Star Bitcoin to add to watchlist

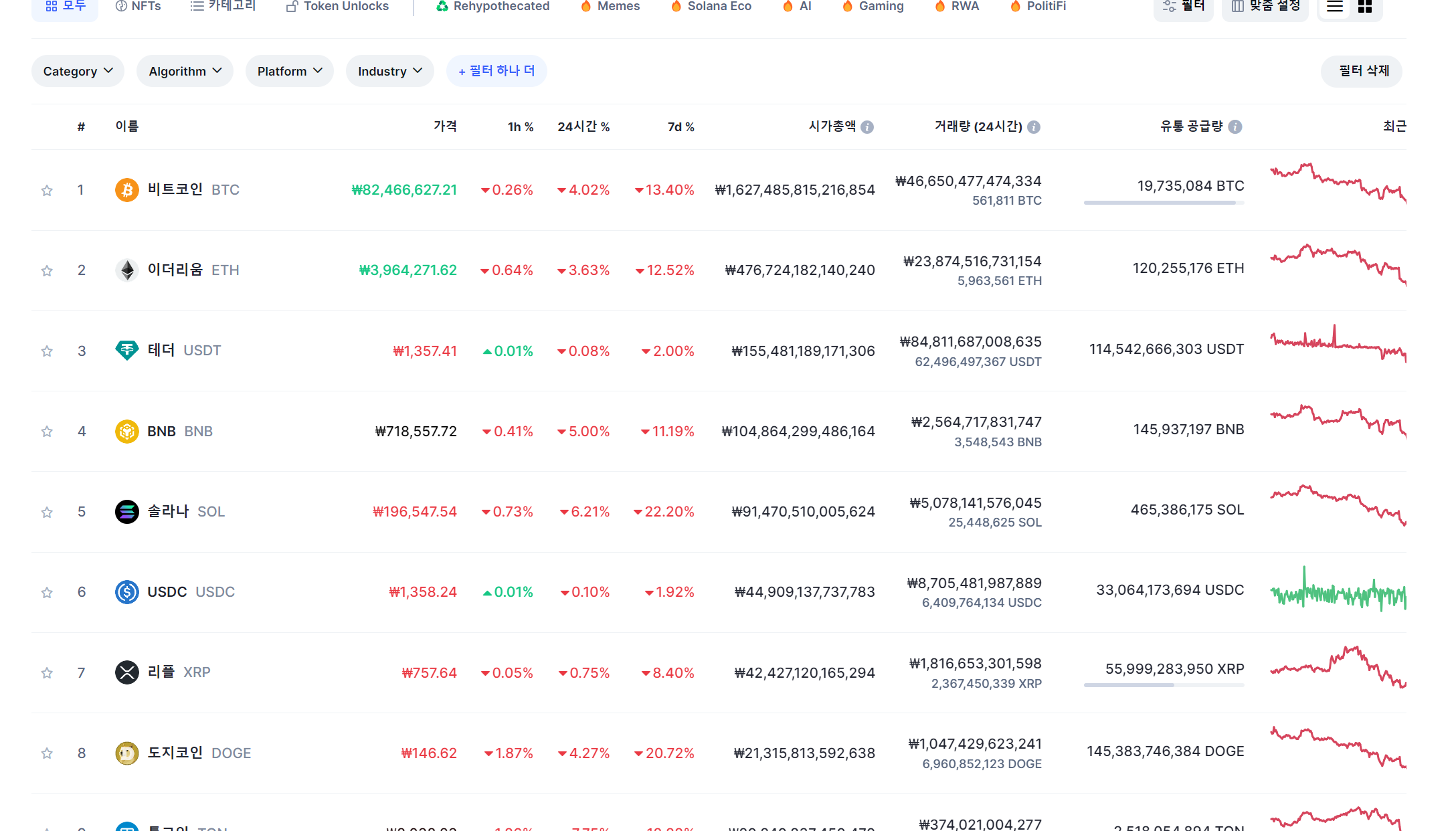click(x=47, y=191)
